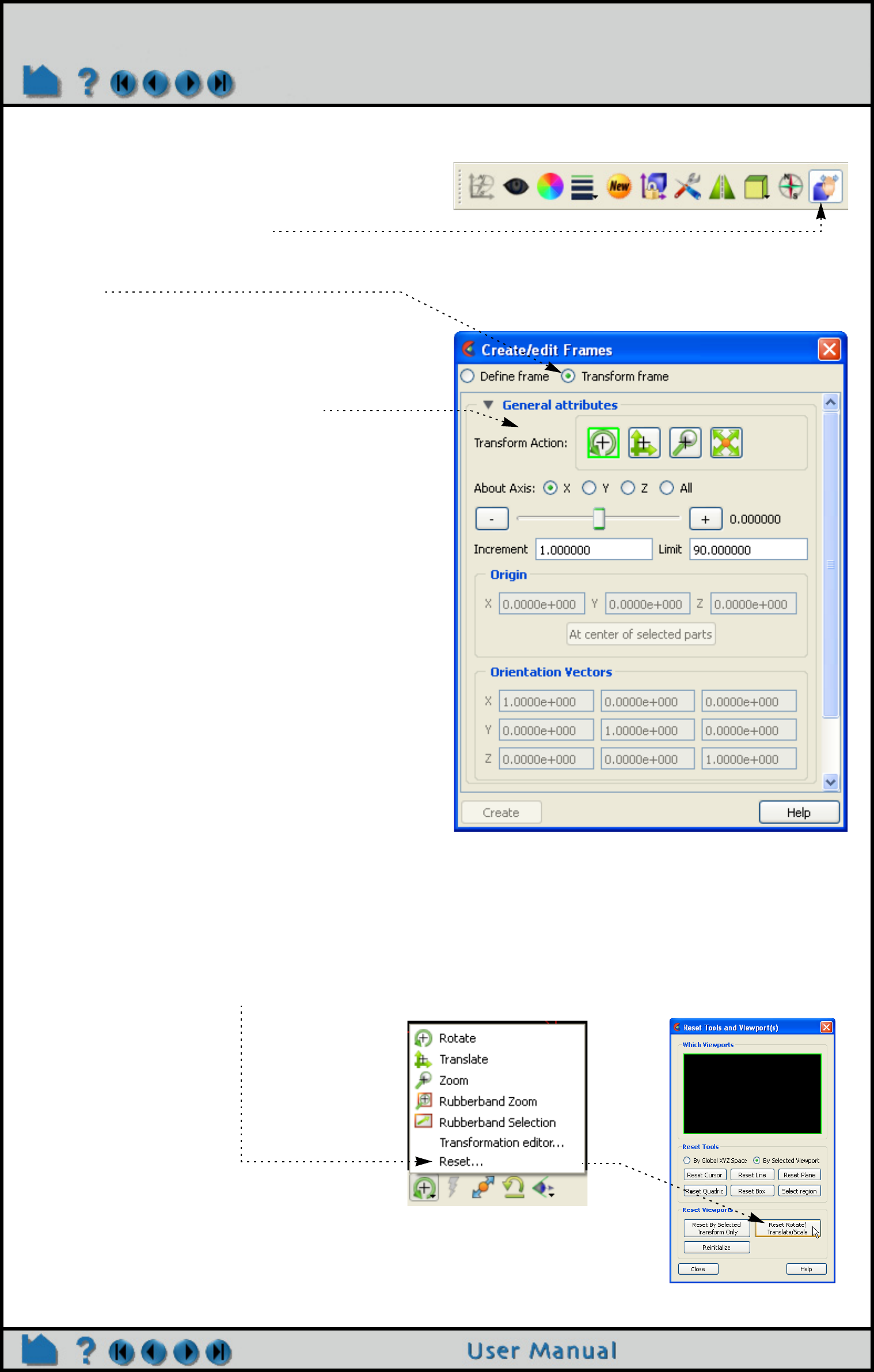874x1372 pixels.
Task: Click the Frames dialog scrollbar down arrow
Action: 830,782
